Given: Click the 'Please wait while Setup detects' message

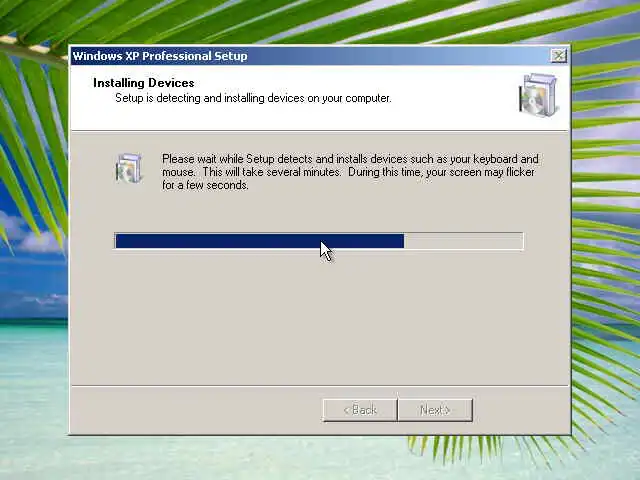Looking at the screenshot, I should (x=350, y=172).
